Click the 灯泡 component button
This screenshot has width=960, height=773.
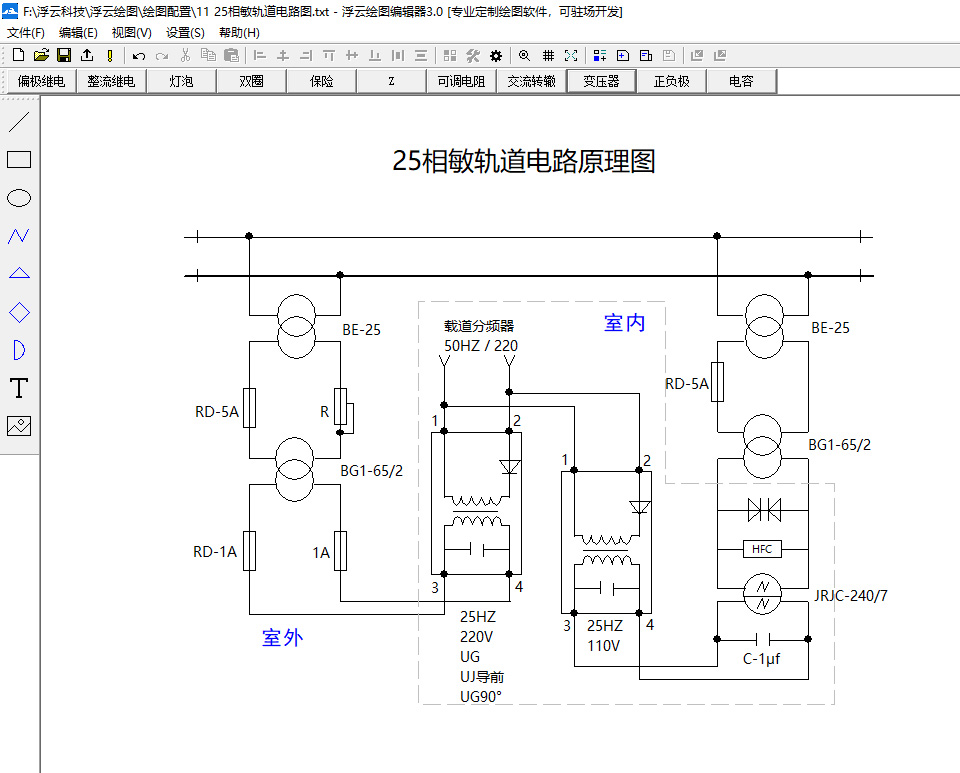(x=181, y=81)
